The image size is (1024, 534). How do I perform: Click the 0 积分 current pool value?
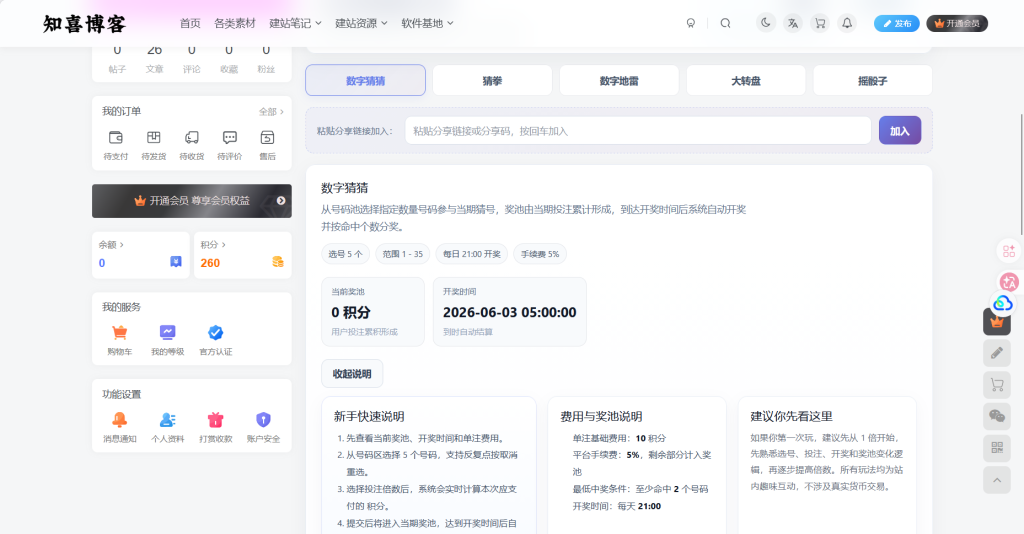351,313
